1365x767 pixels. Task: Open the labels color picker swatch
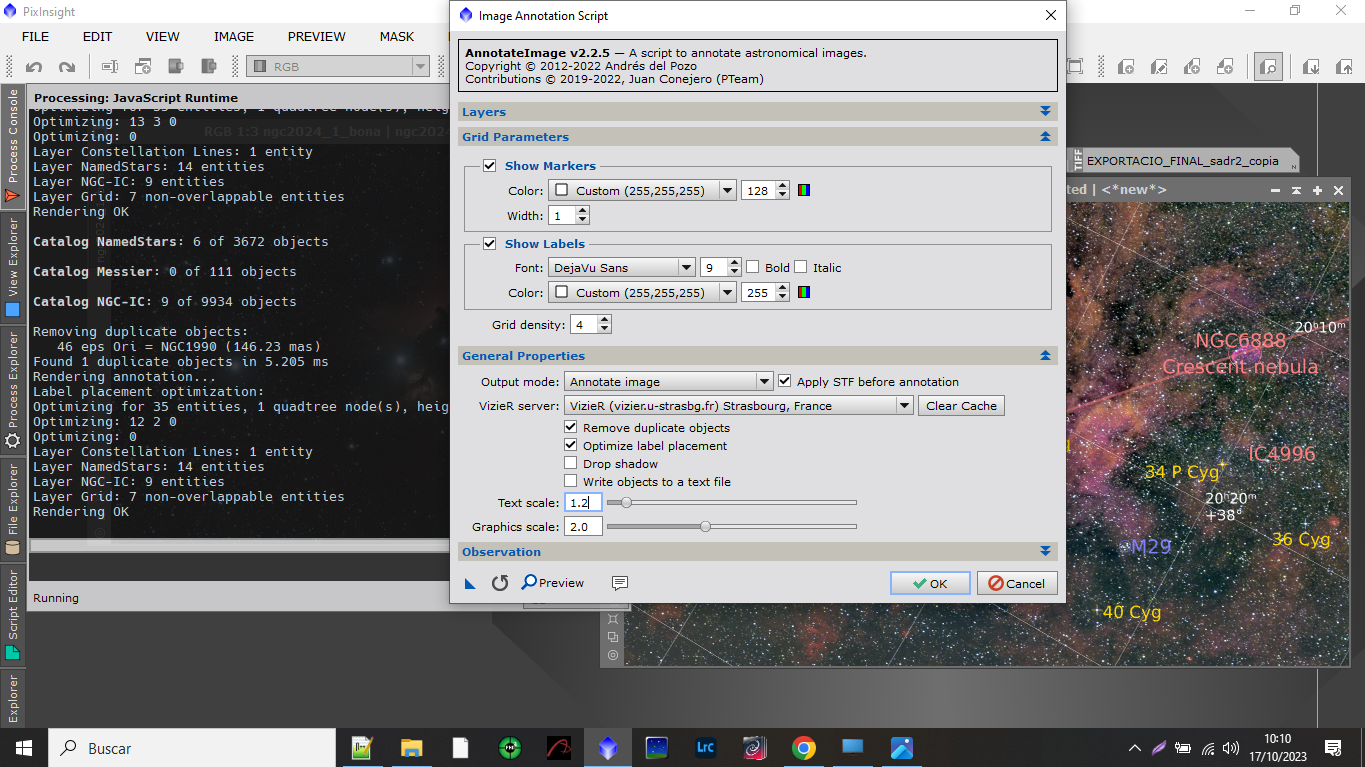coord(804,293)
